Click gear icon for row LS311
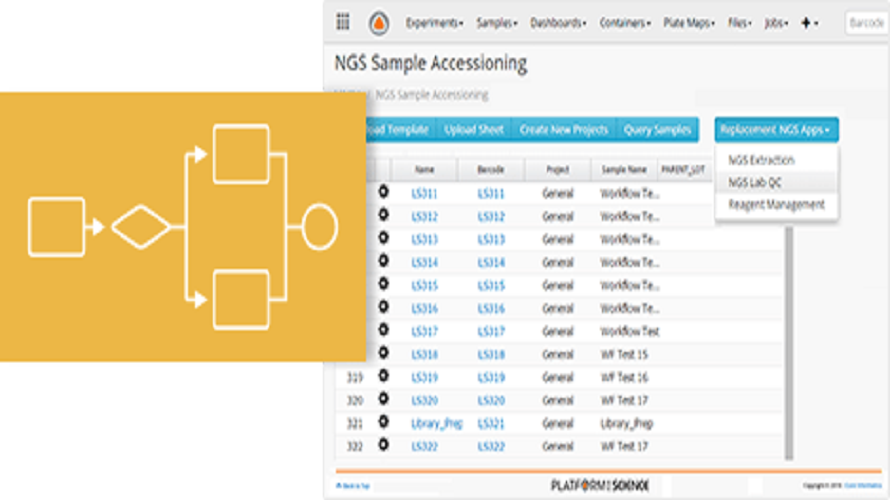The height and width of the screenshot is (500, 890). click(x=383, y=192)
